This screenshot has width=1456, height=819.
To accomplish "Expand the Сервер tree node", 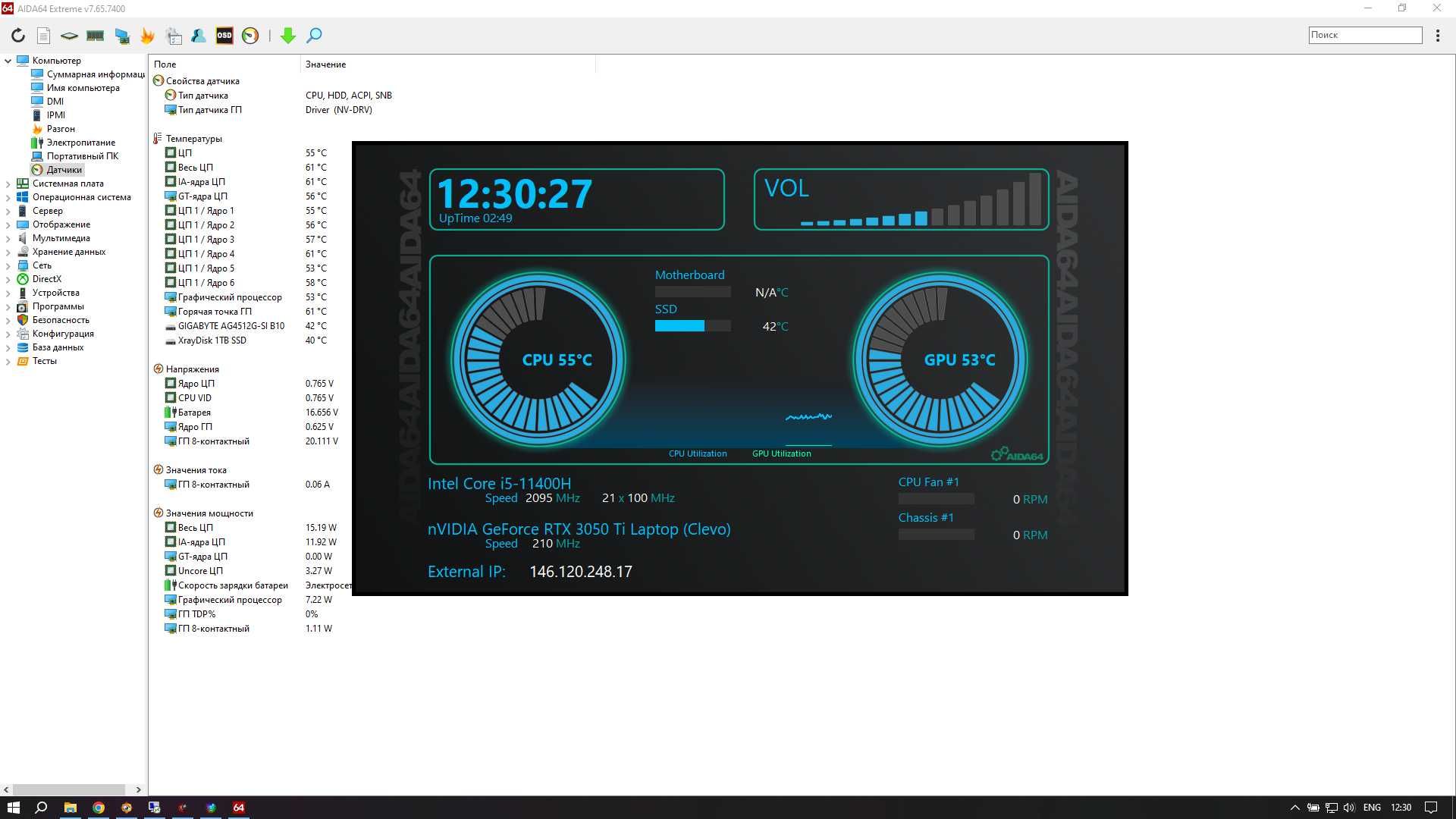I will pos(8,211).
